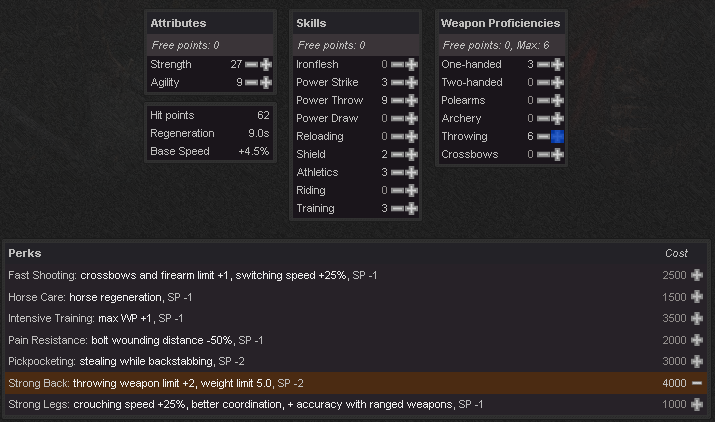Remove the selected Strong Back perk
The height and width of the screenshot is (422, 715).
point(697,383)
